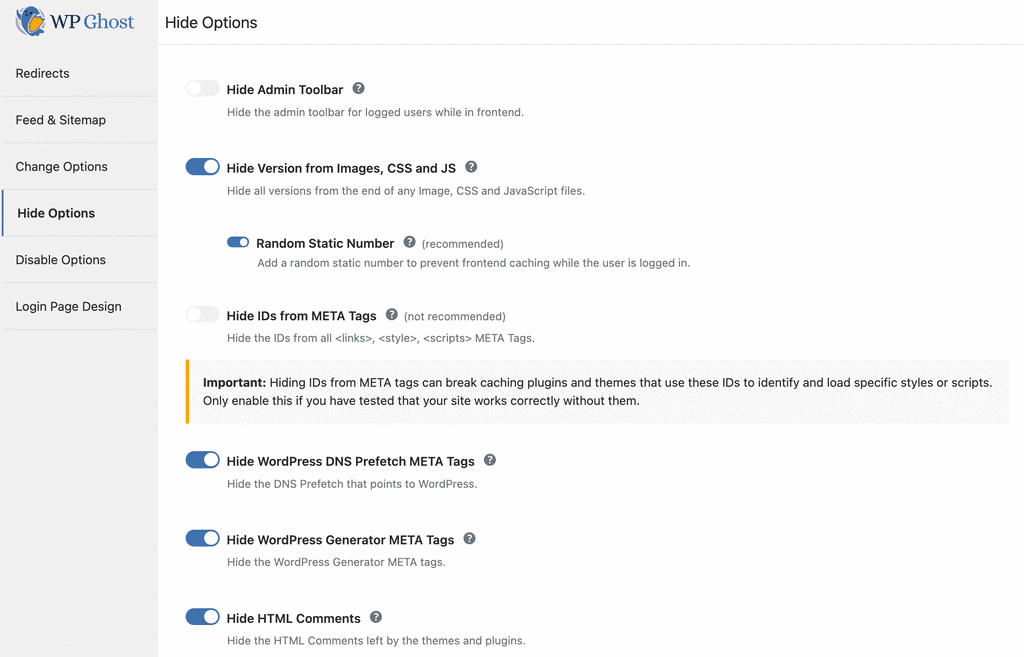Click the Hide HTML Comments help icon

coord(375,617)
